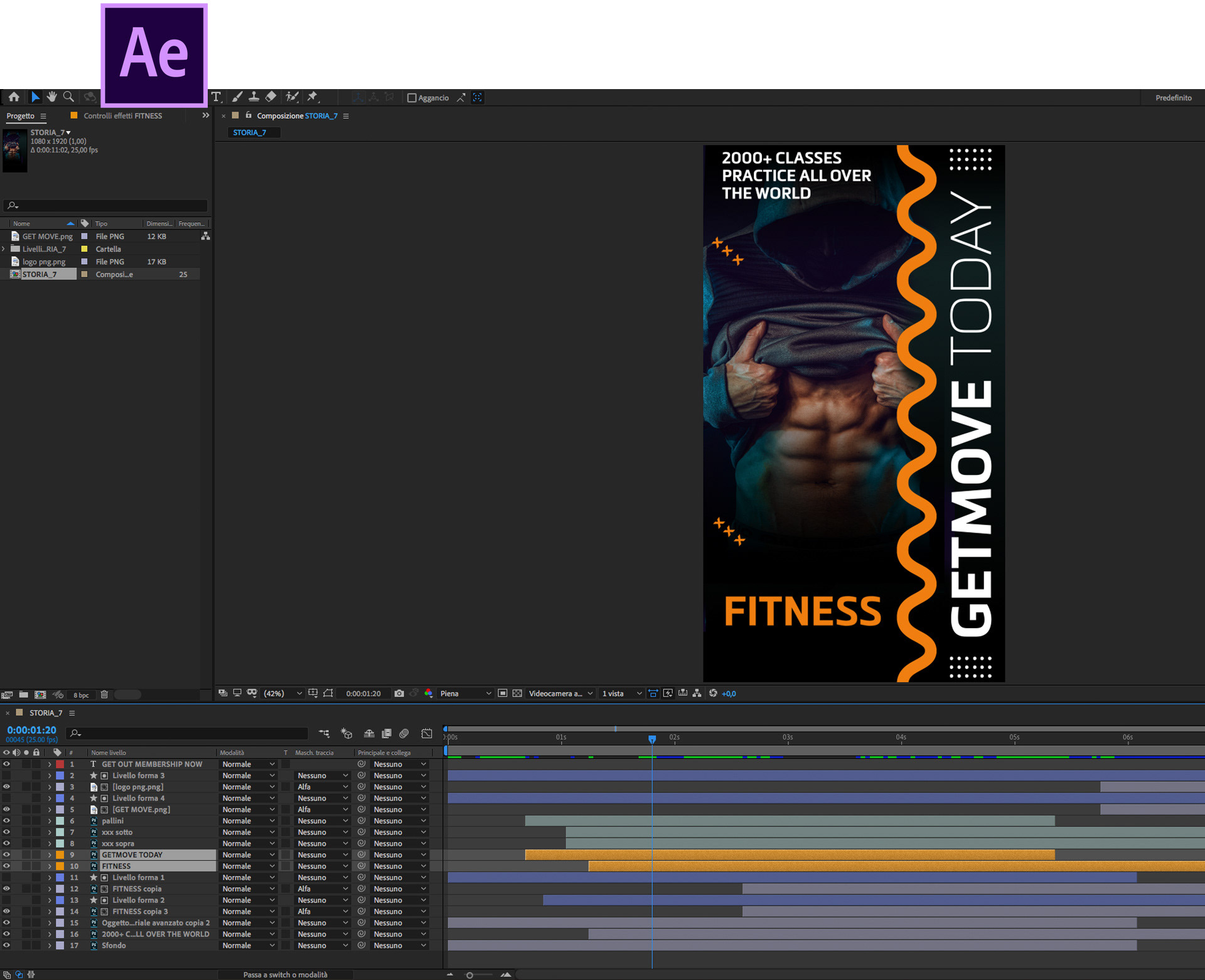Click the project search field

point(107,205)
